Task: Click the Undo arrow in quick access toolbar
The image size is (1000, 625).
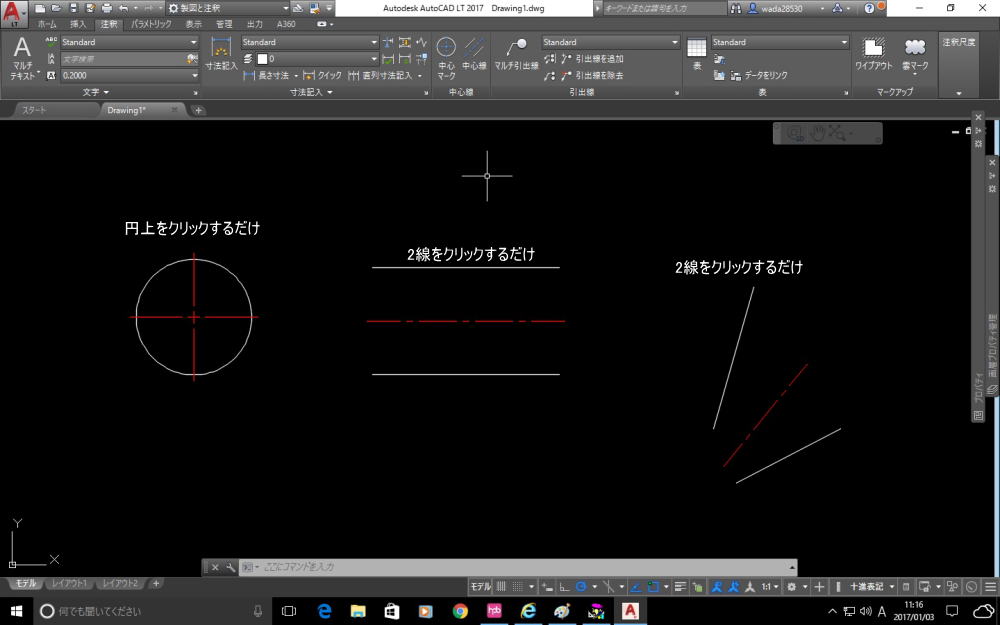Action: coord(123,8)
